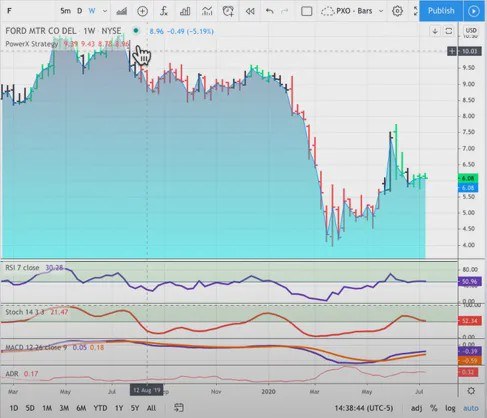Open the Indicators fx menu
This screenshot has width=487, height=418.
pyautogui.click(x=163, y=11)
